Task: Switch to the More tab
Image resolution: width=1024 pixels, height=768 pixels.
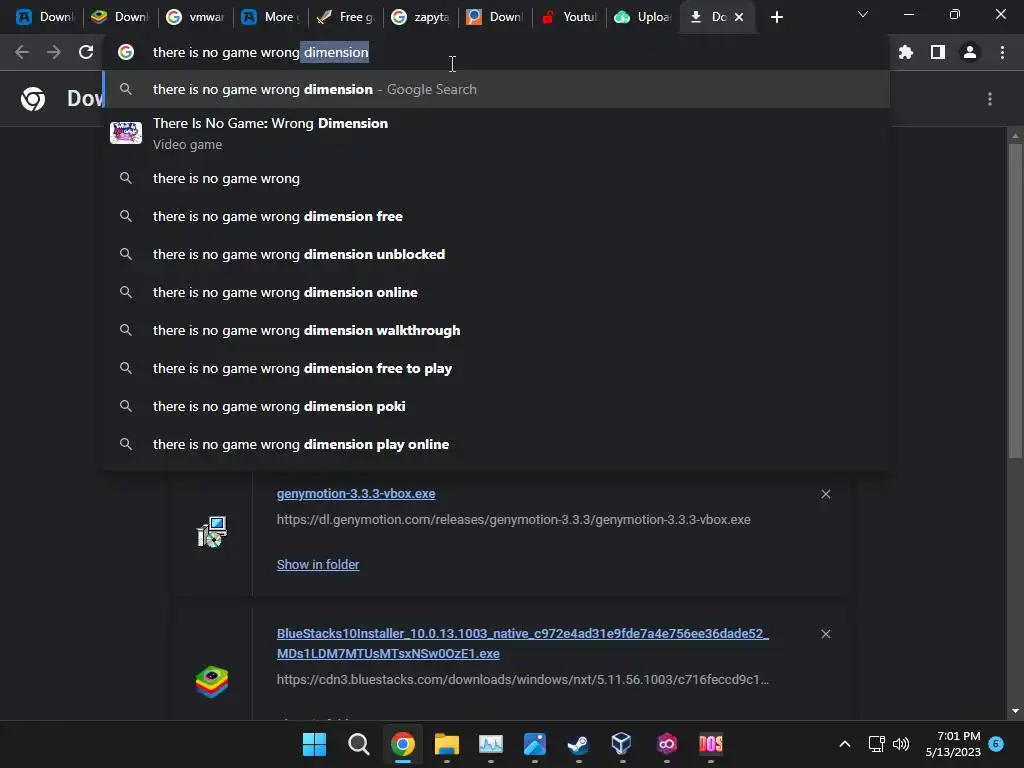Action: tap(270, 17)
